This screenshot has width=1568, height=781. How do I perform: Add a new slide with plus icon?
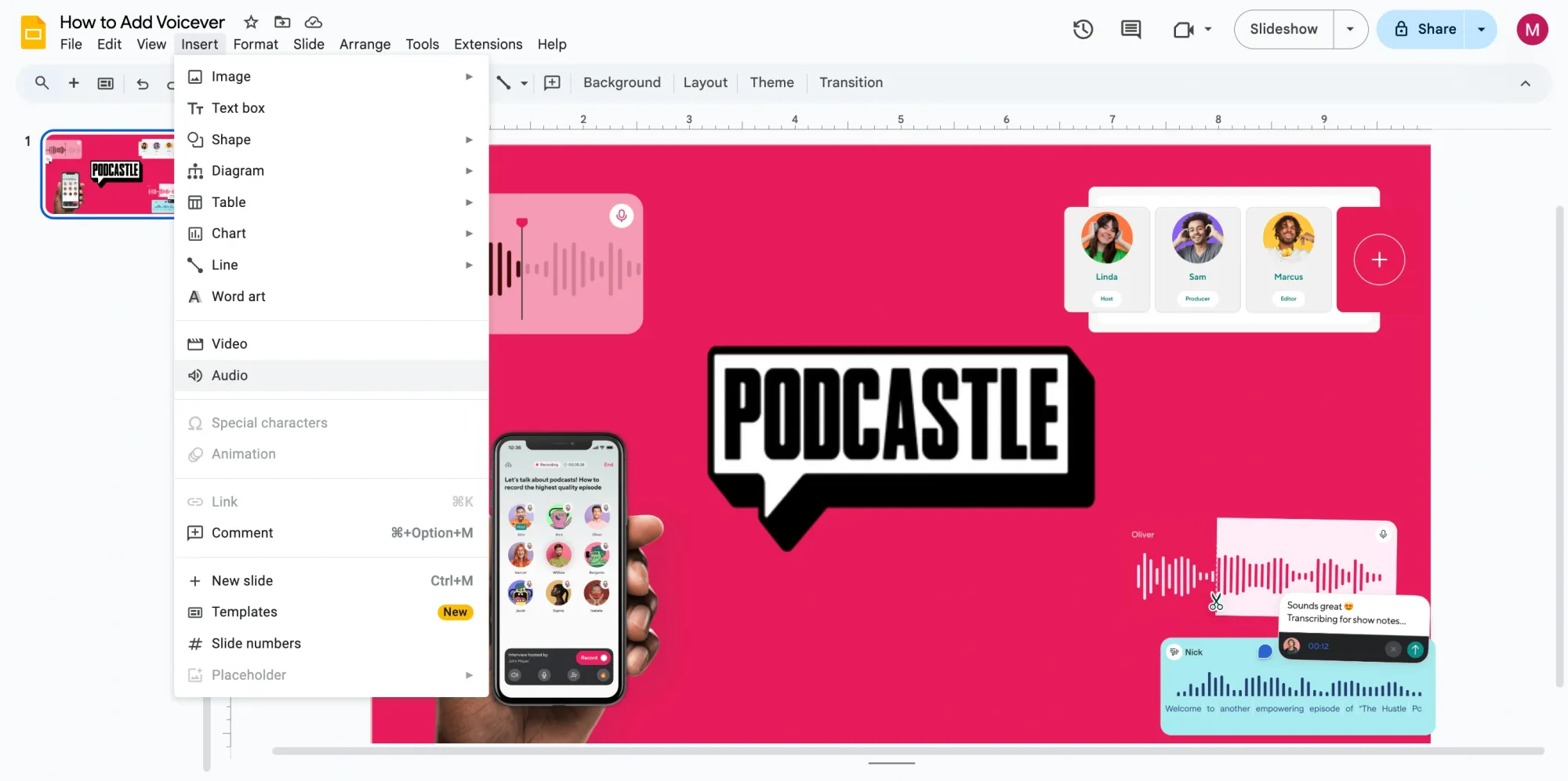pyautogui.click(x=74, y=82)
